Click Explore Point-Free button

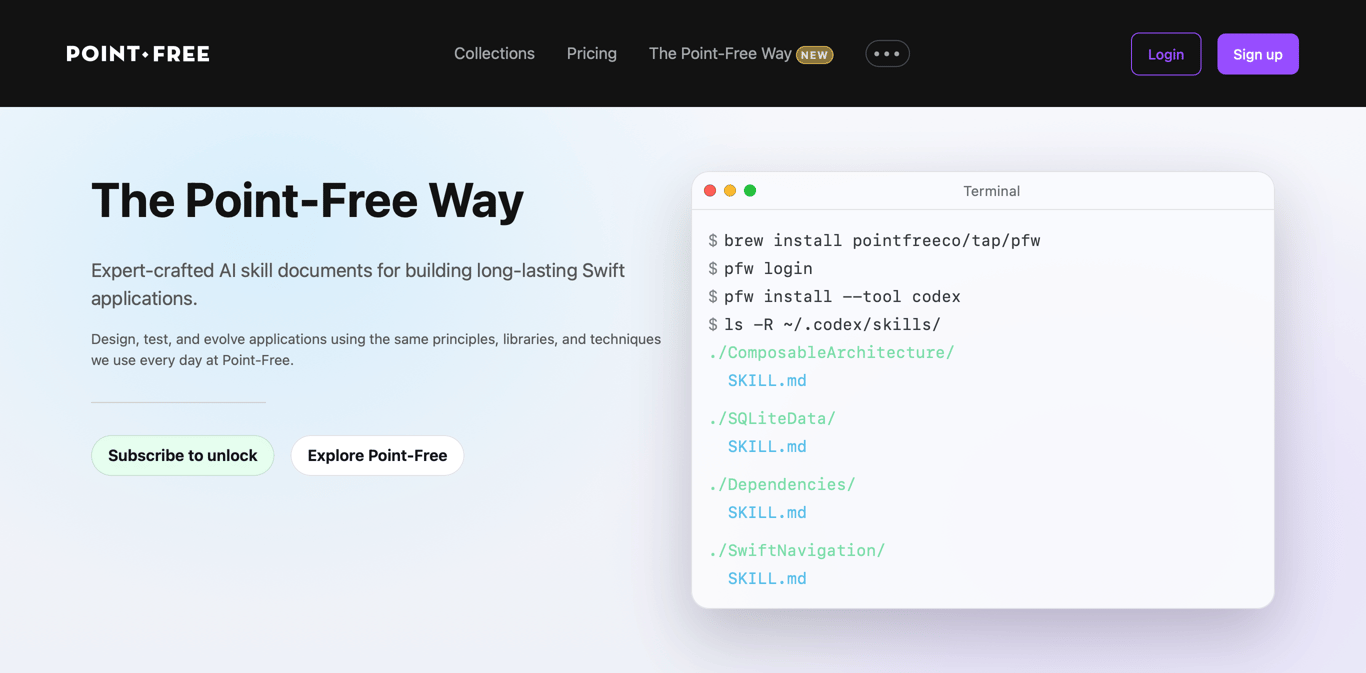(377, 455)
